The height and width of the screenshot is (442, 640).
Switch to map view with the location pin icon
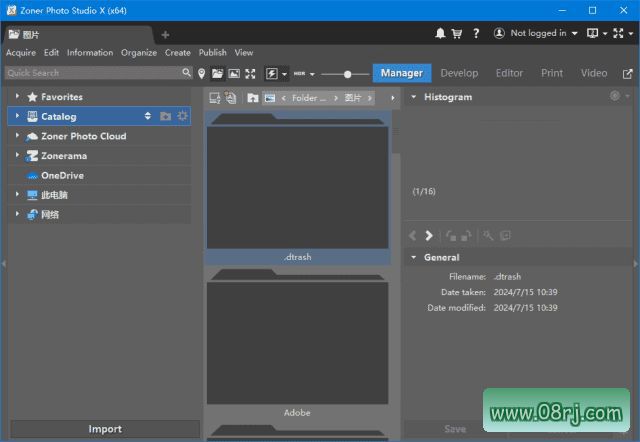tap(201, 73)
